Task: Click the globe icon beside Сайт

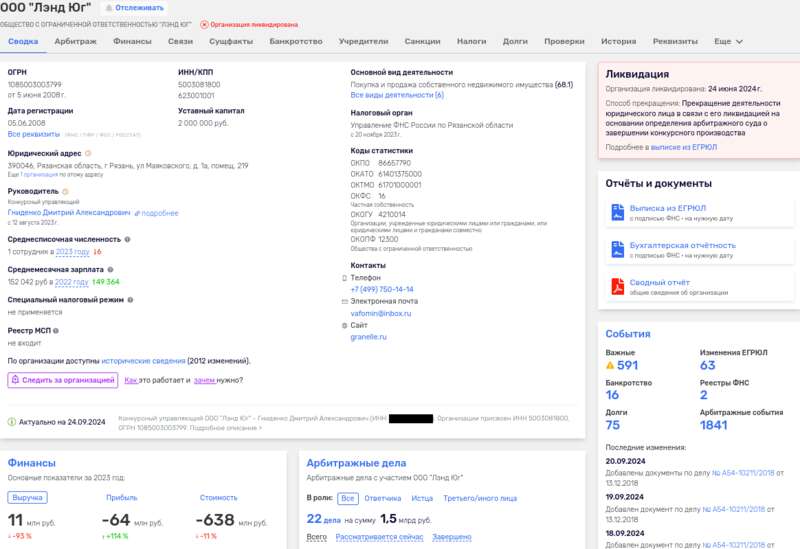Action: 344,326
